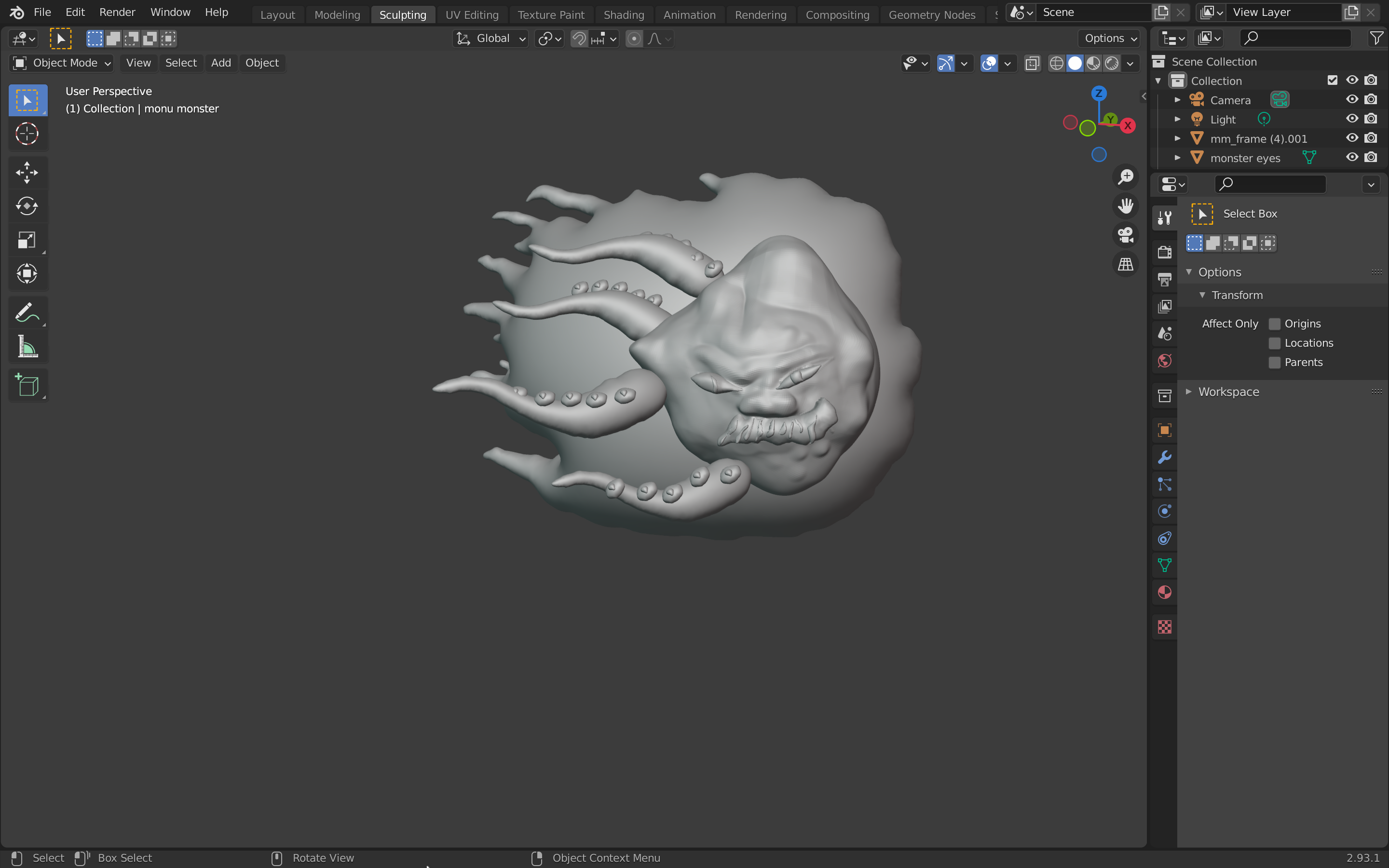Activate the Scale tool
This screenshot has height=868, width=1389.
click(27, 240)
